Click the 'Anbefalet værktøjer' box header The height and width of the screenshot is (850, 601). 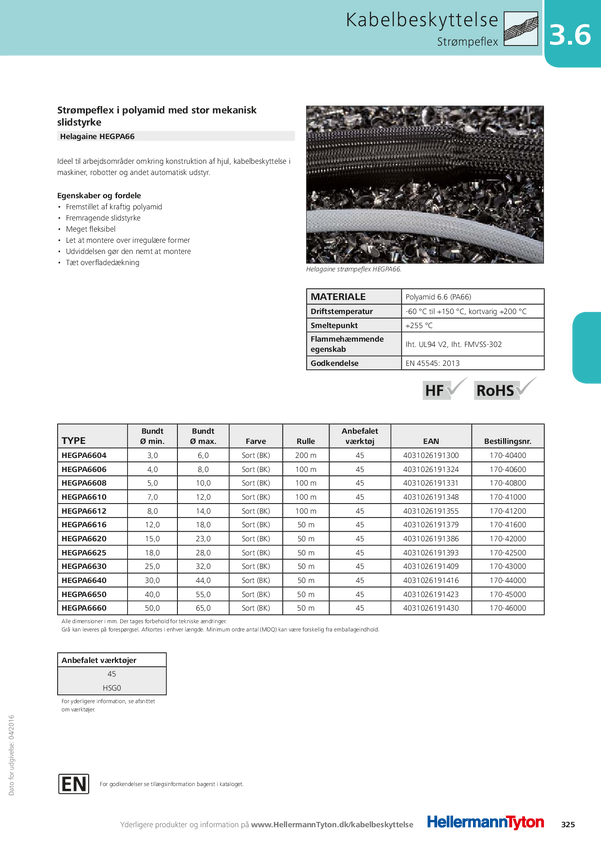click(x=112, y=660)
